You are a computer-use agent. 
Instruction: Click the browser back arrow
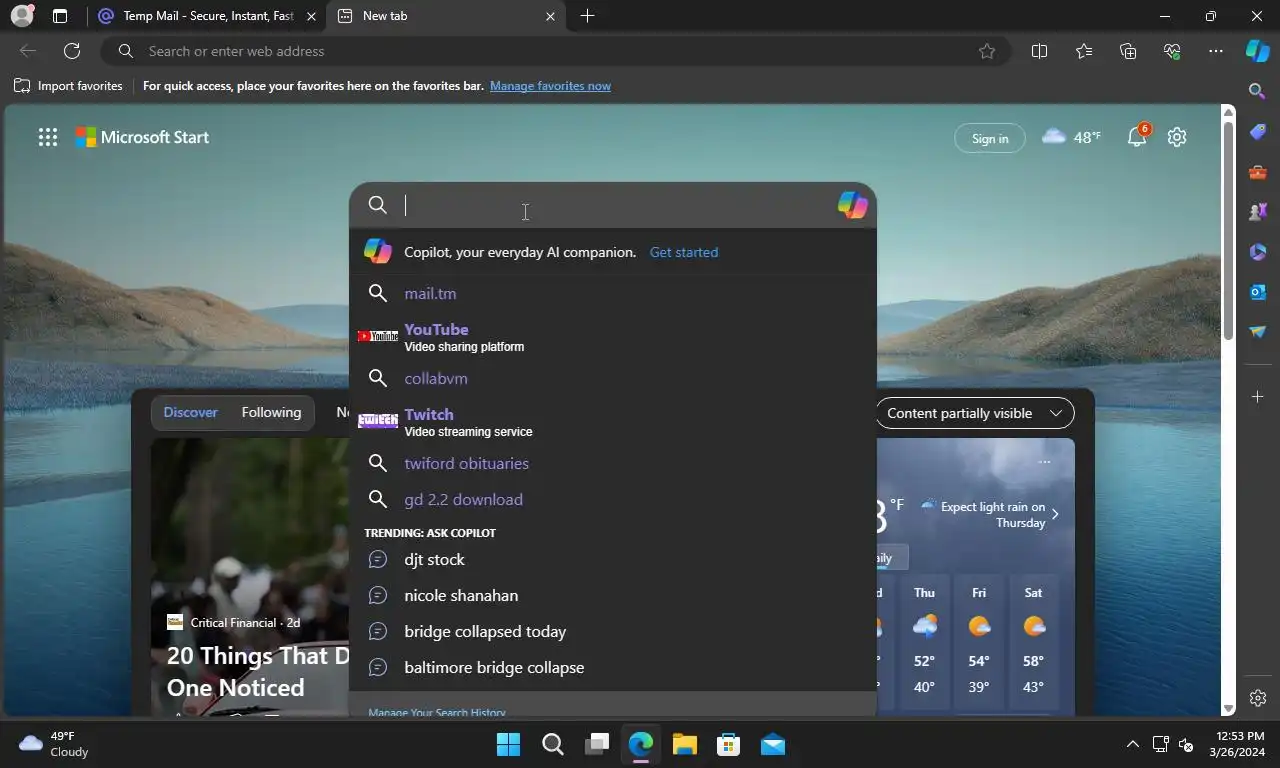coord(28,51)
